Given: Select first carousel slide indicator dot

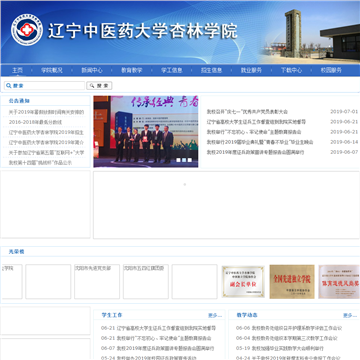Looking at the screenshot, I should click(x=178, y=160).
